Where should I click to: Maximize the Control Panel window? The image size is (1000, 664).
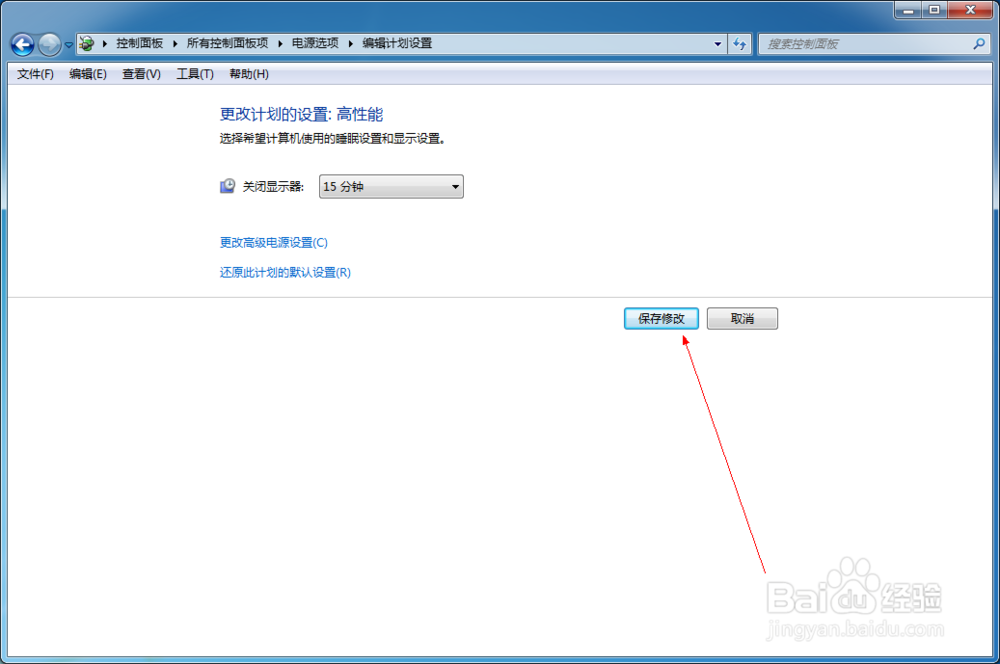point(934,10)
